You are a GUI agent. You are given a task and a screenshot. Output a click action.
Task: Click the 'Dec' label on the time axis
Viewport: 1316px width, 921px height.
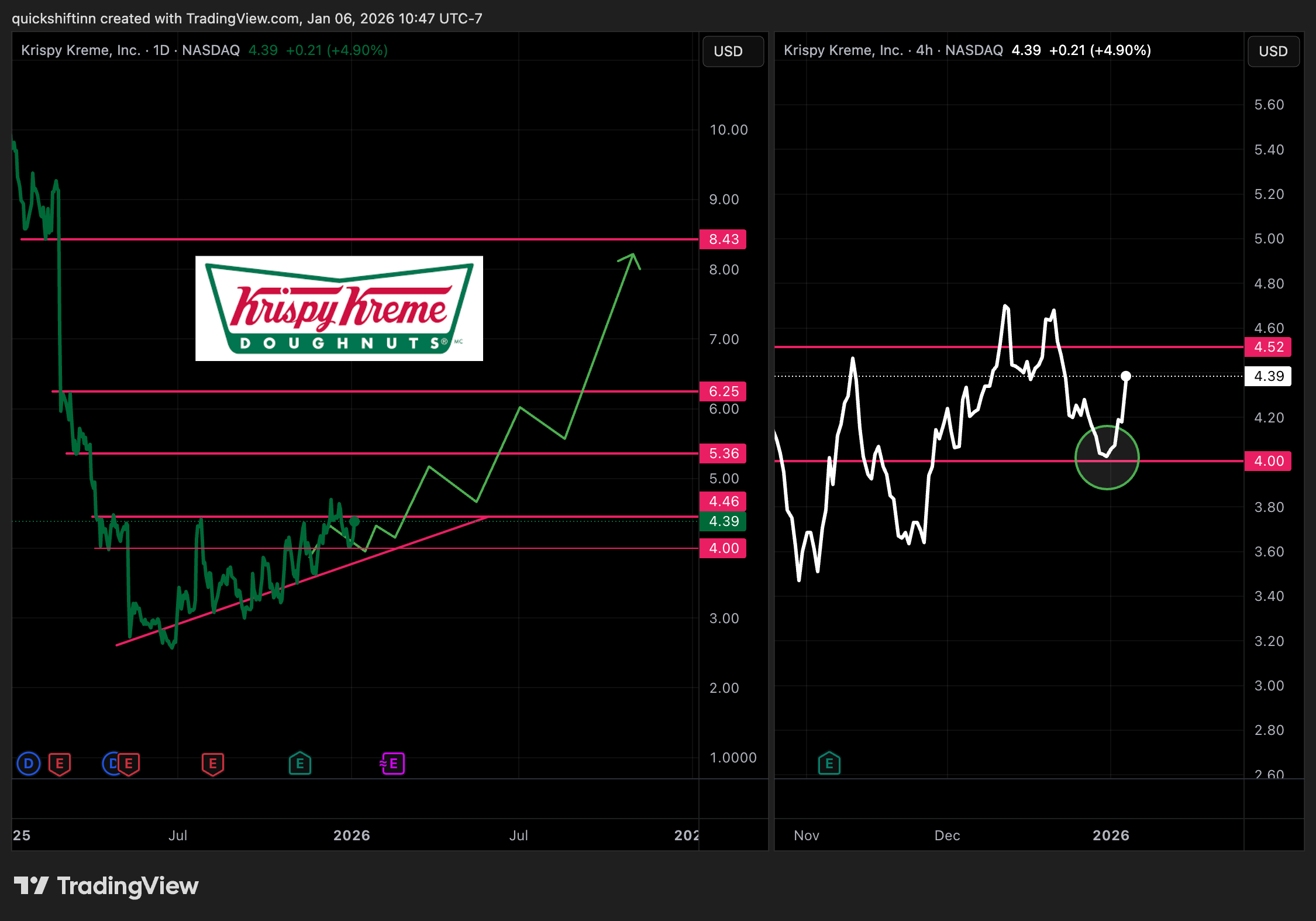(x=948, y=836)
